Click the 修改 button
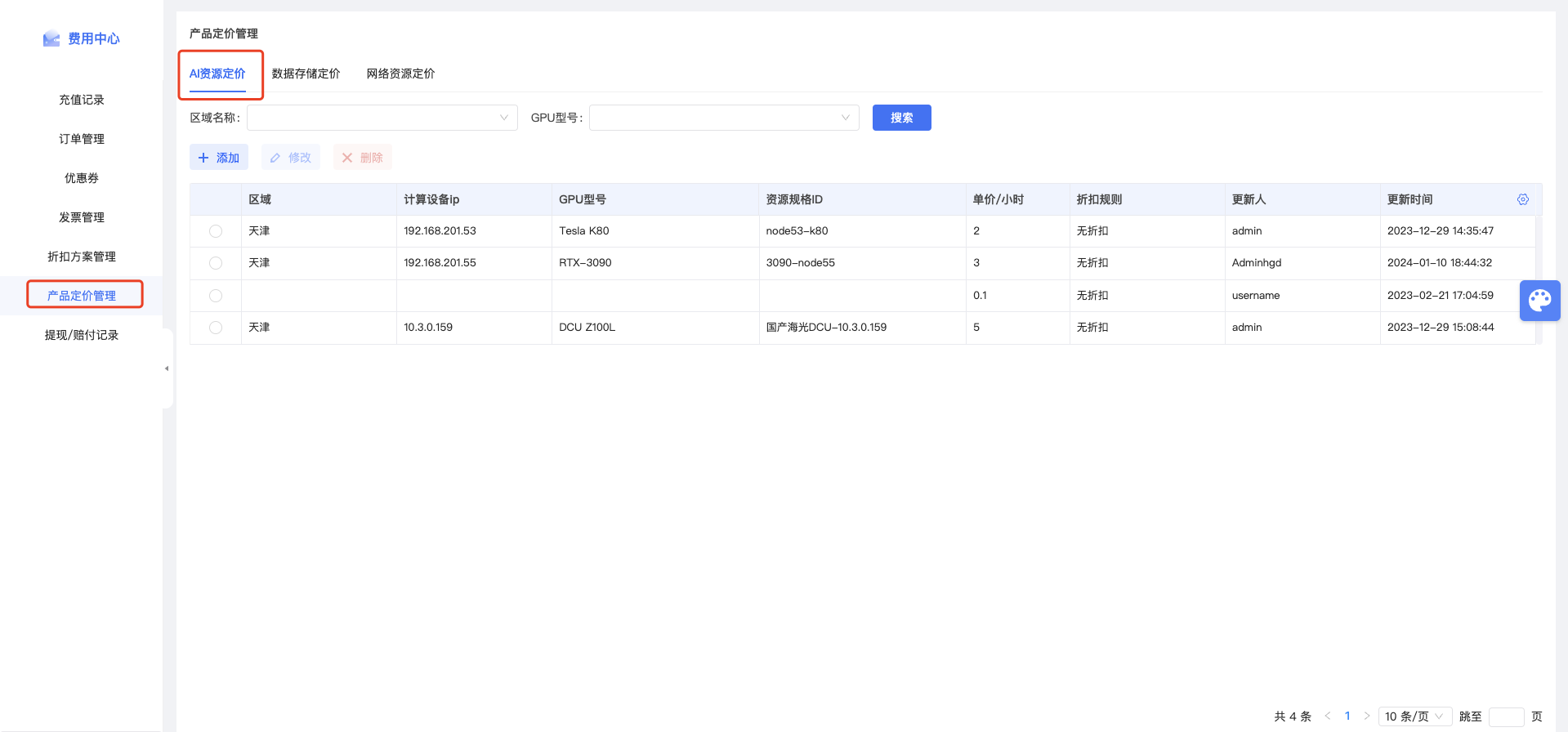The height and width of the screenshot is (732, 1568). coord(291,158)
